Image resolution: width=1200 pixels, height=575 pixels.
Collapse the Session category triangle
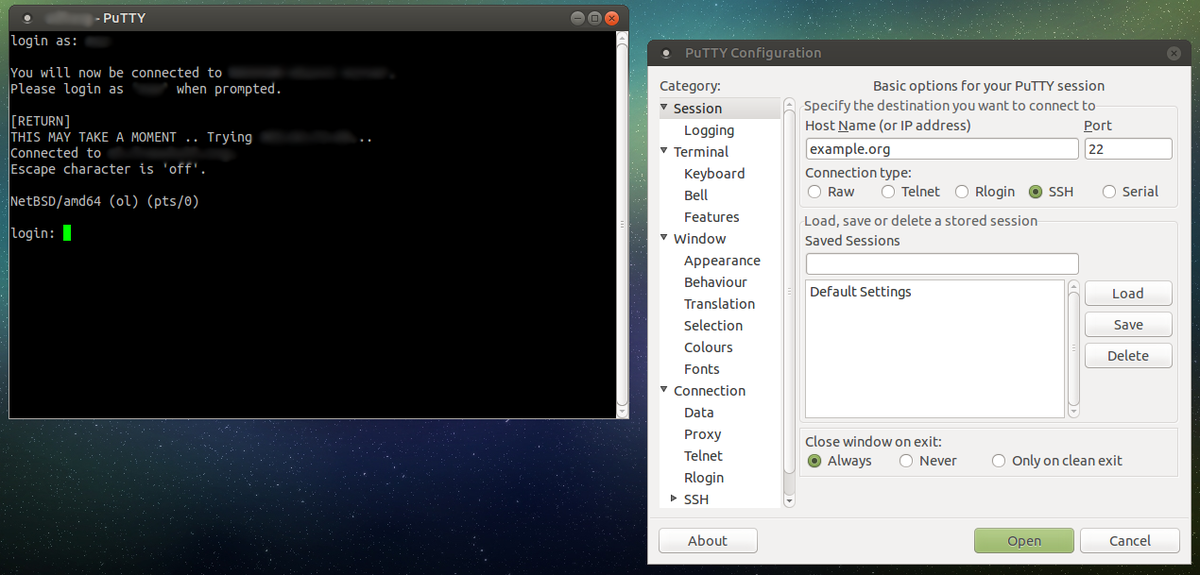pyautogui.click(x=664, y=108)
